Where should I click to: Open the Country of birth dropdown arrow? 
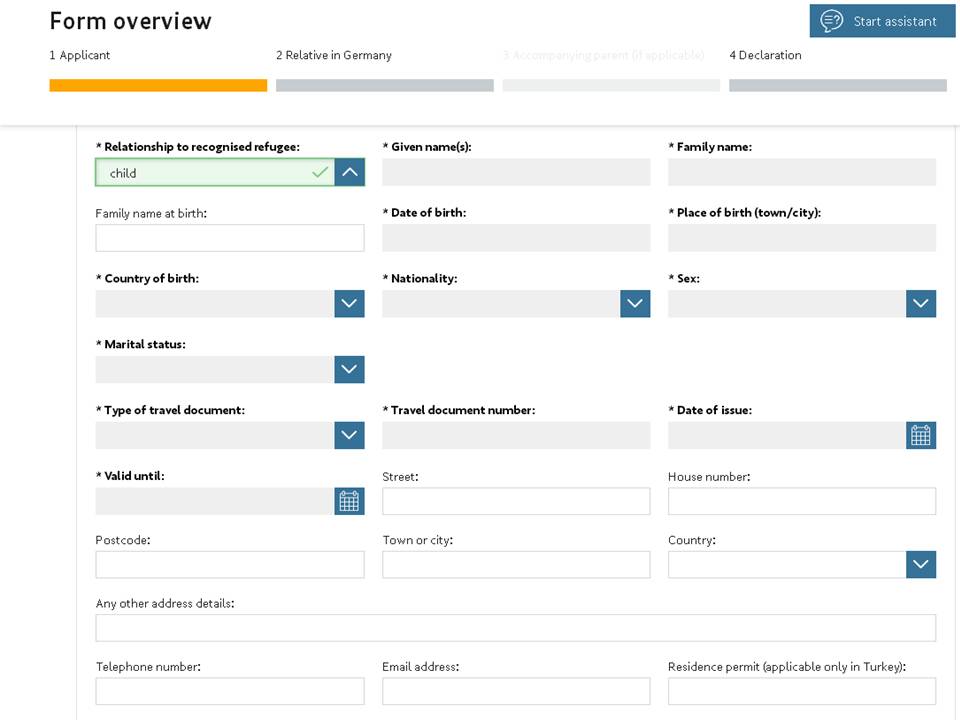click(348, 303)
